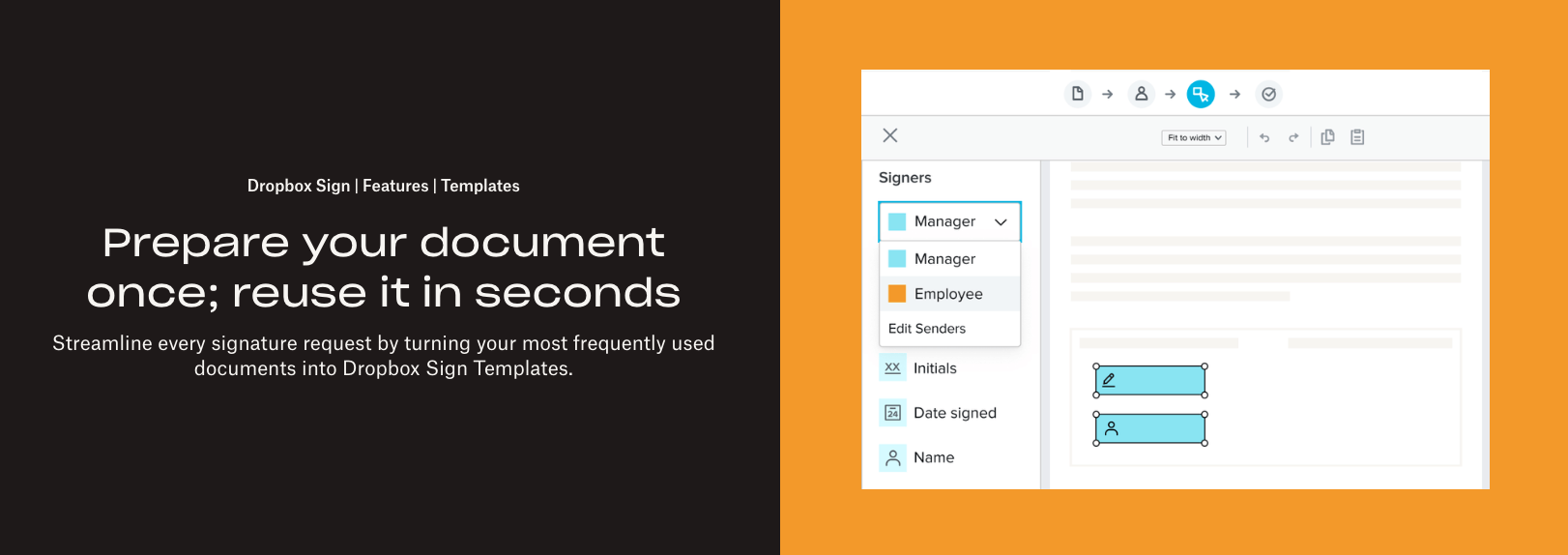Choose Employee from the signer list
This screenshot has height=555, width=1568.
point(949,294)
